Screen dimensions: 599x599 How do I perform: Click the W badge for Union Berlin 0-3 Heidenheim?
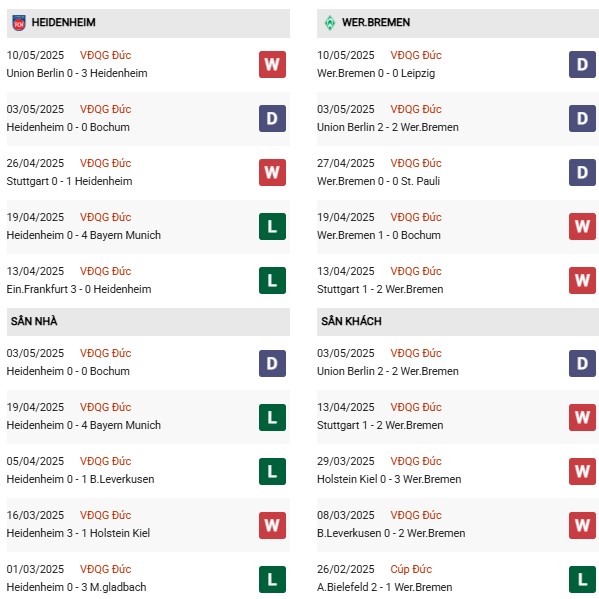[272, 65]
